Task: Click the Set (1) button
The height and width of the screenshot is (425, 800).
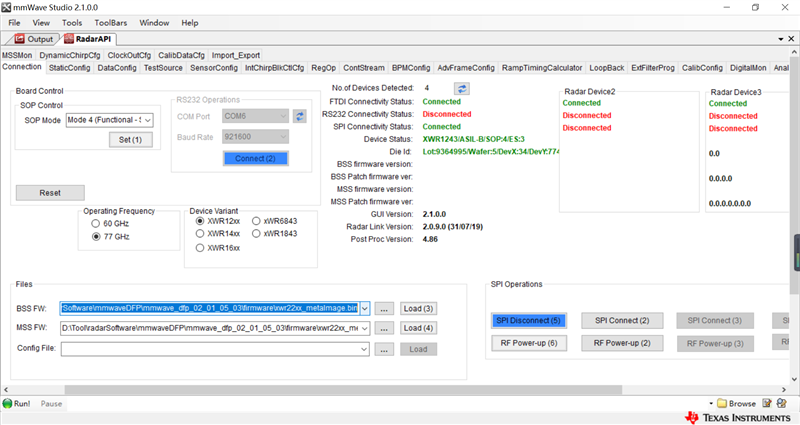Action: tap(131, 140)
